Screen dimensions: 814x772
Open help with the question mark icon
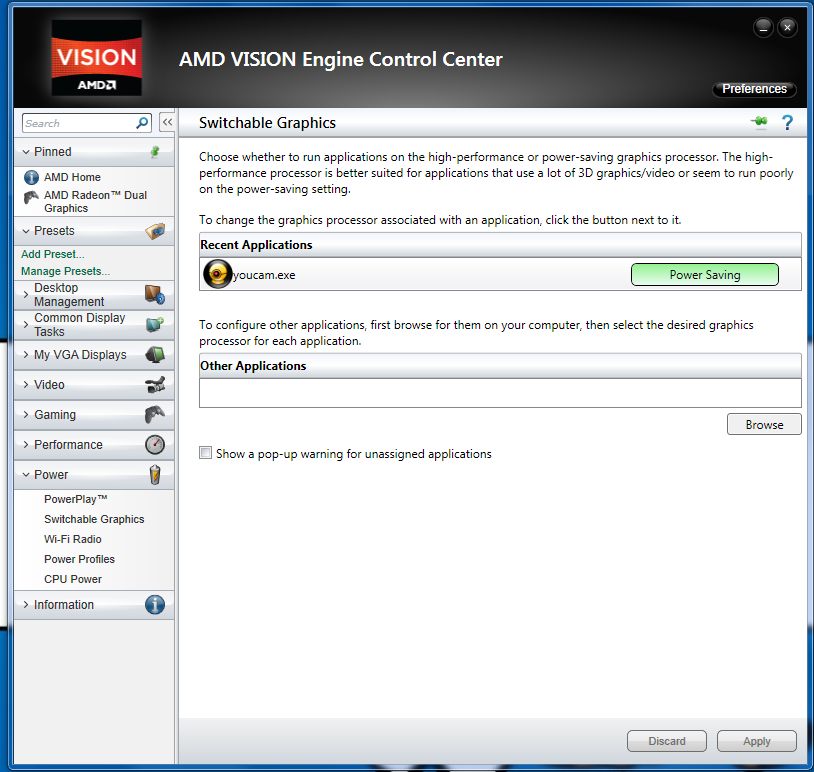coord(787,123)
